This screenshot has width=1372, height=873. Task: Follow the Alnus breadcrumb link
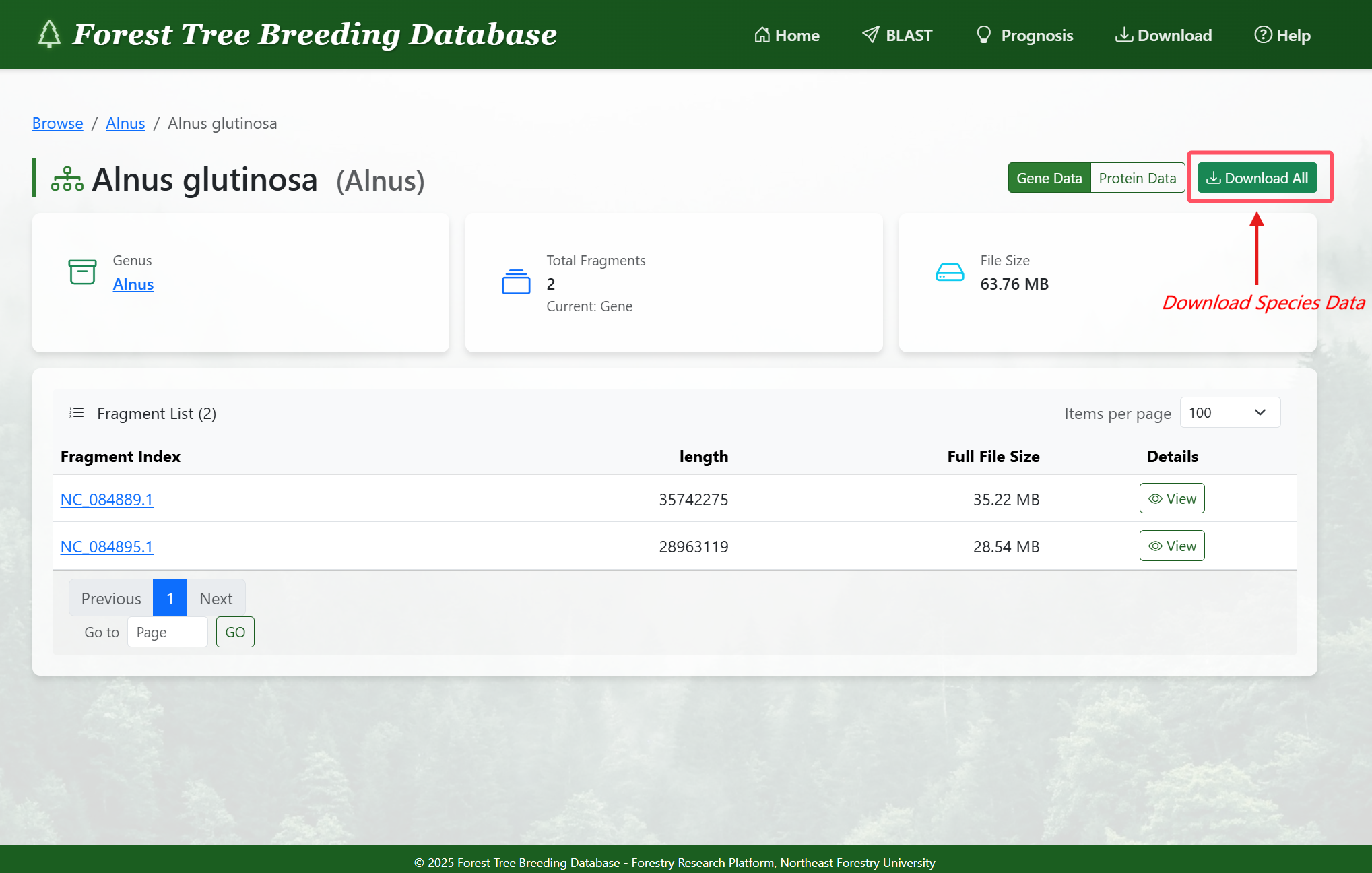pos(125,123)
